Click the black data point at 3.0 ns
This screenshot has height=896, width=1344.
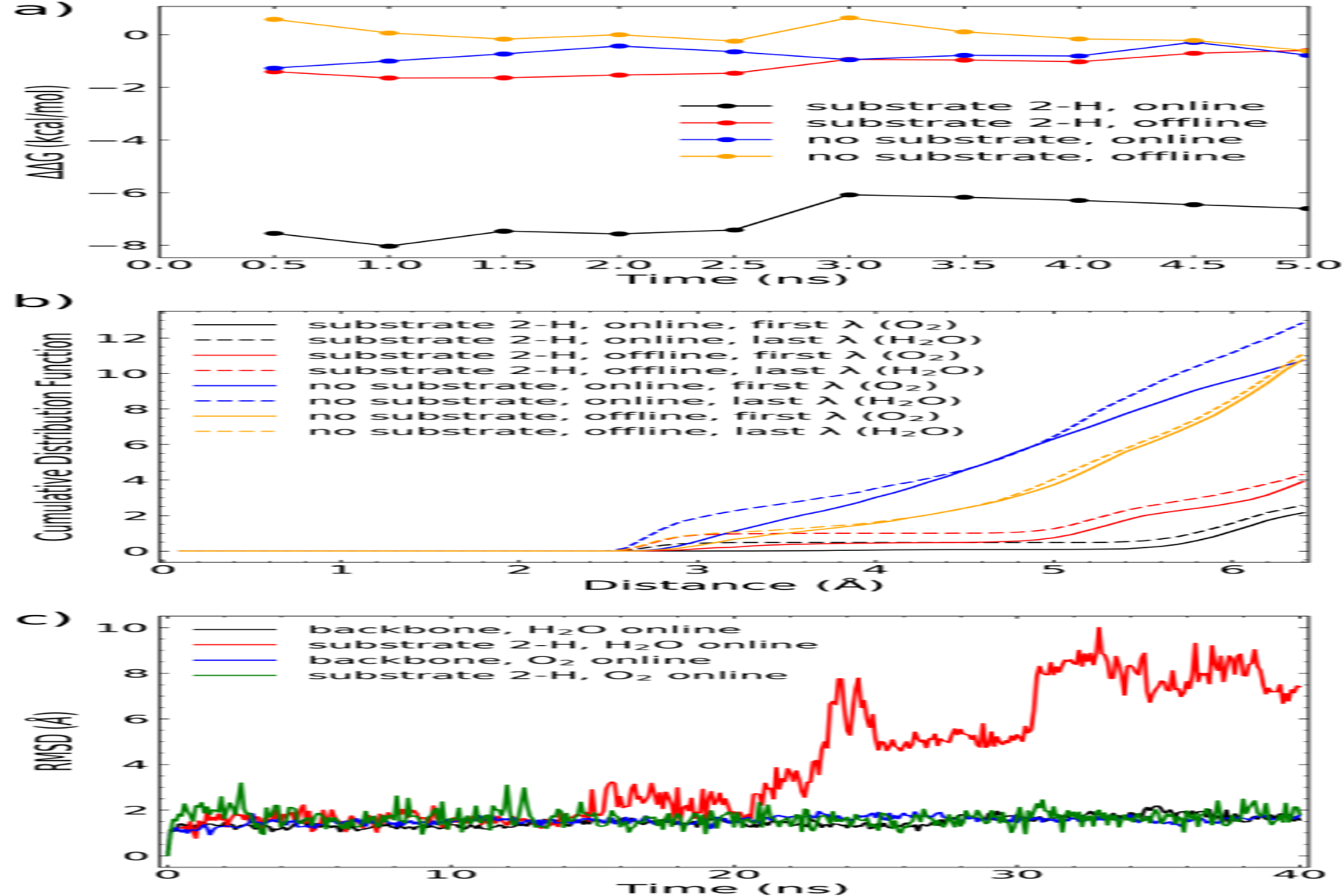pyautogui.click(x=849, y=195)
